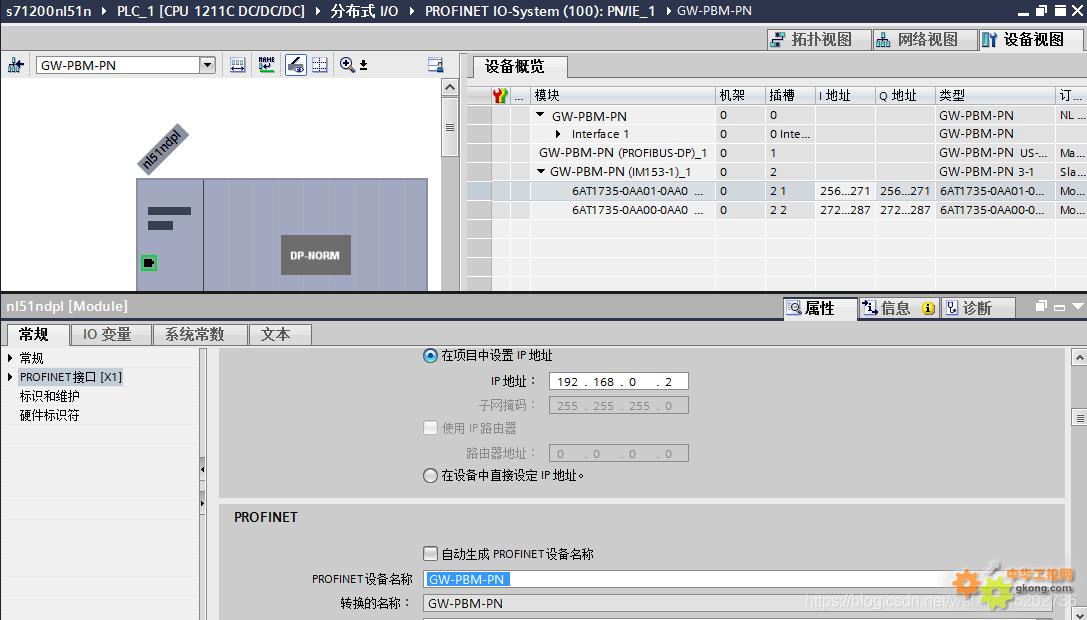The image size is (1087, 620).
Task: Toggle the 使用 IP 路由器 checkbox
Action: (431, 428)
